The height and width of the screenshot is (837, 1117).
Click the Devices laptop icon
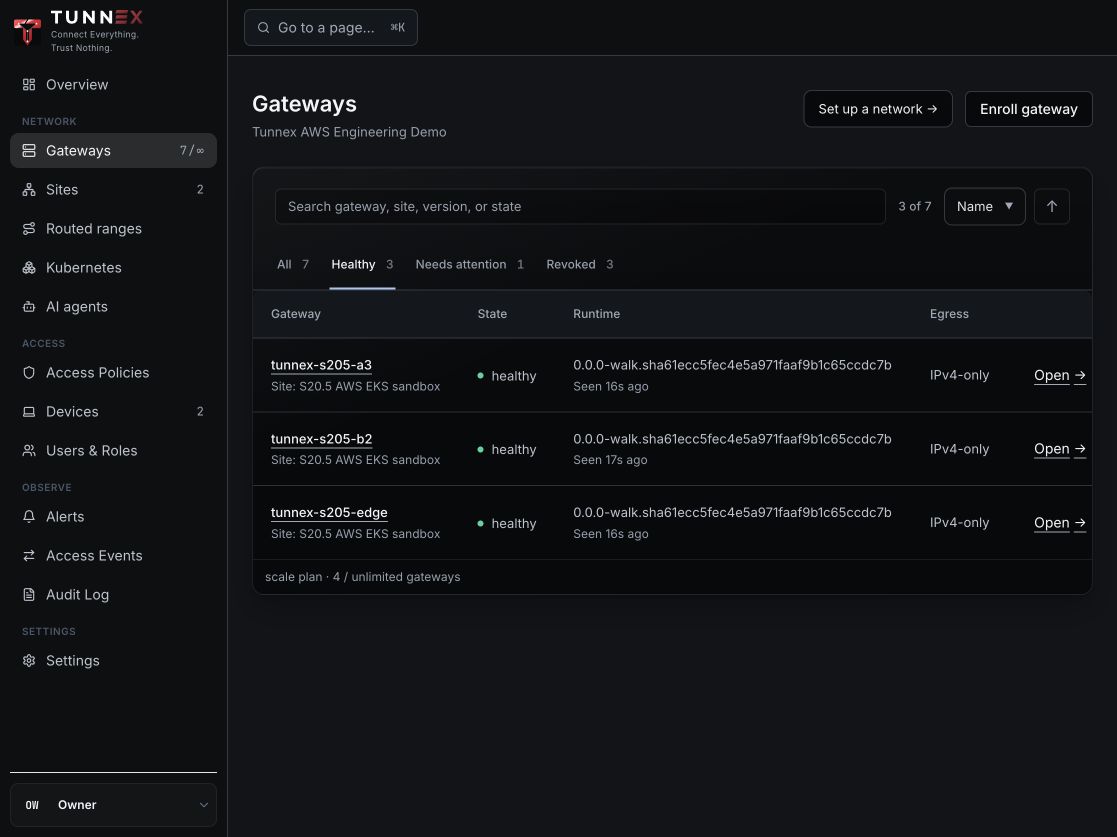click(x=28, y=412)
